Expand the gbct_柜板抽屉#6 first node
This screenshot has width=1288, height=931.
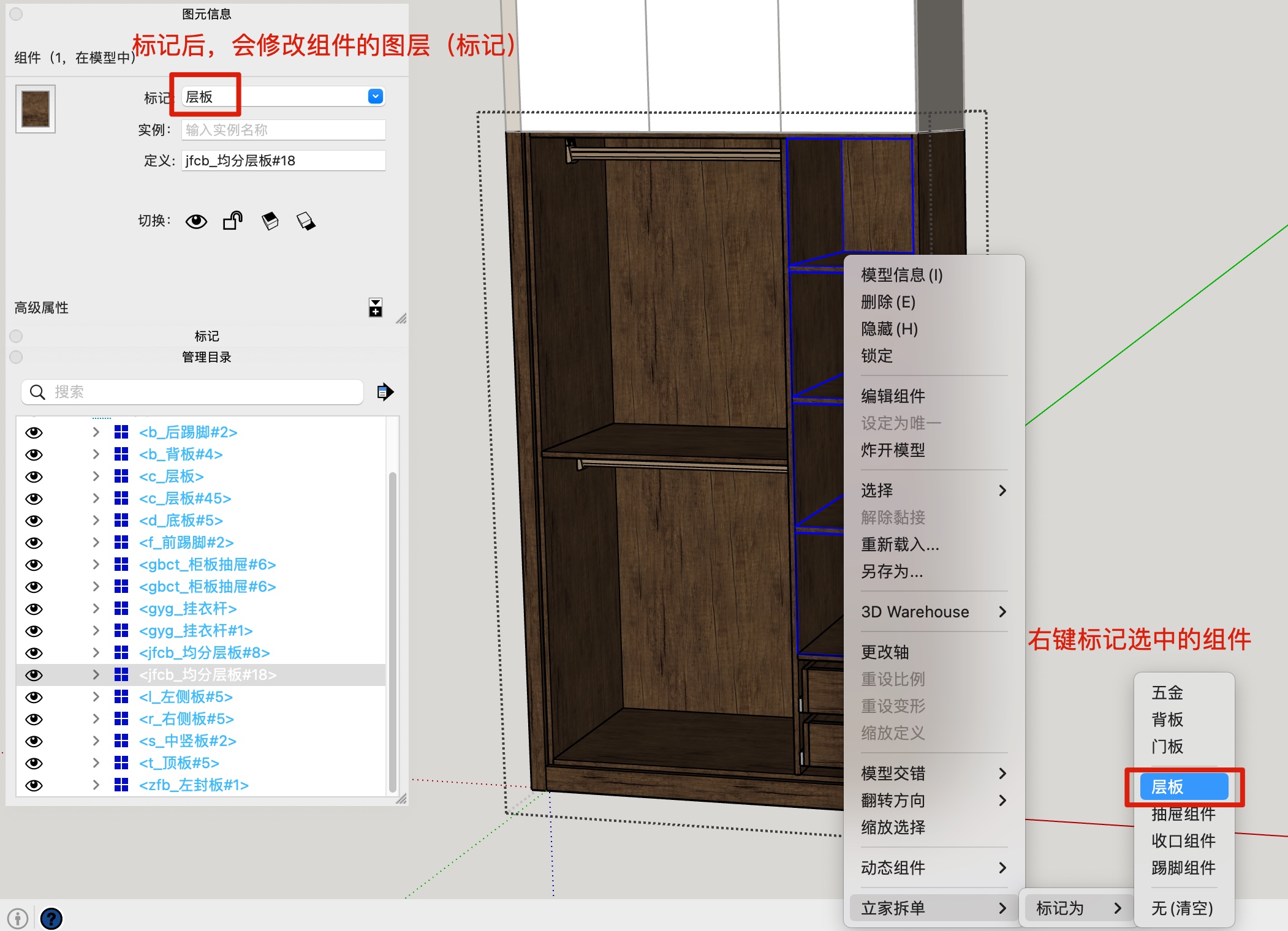96,565
